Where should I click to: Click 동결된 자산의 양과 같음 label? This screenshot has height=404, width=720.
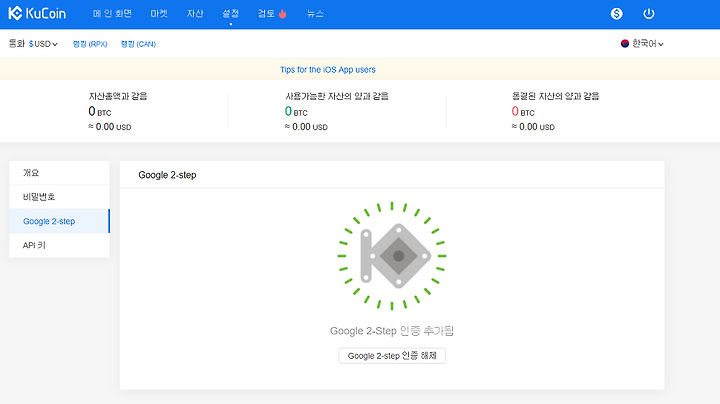pos(556,96)
